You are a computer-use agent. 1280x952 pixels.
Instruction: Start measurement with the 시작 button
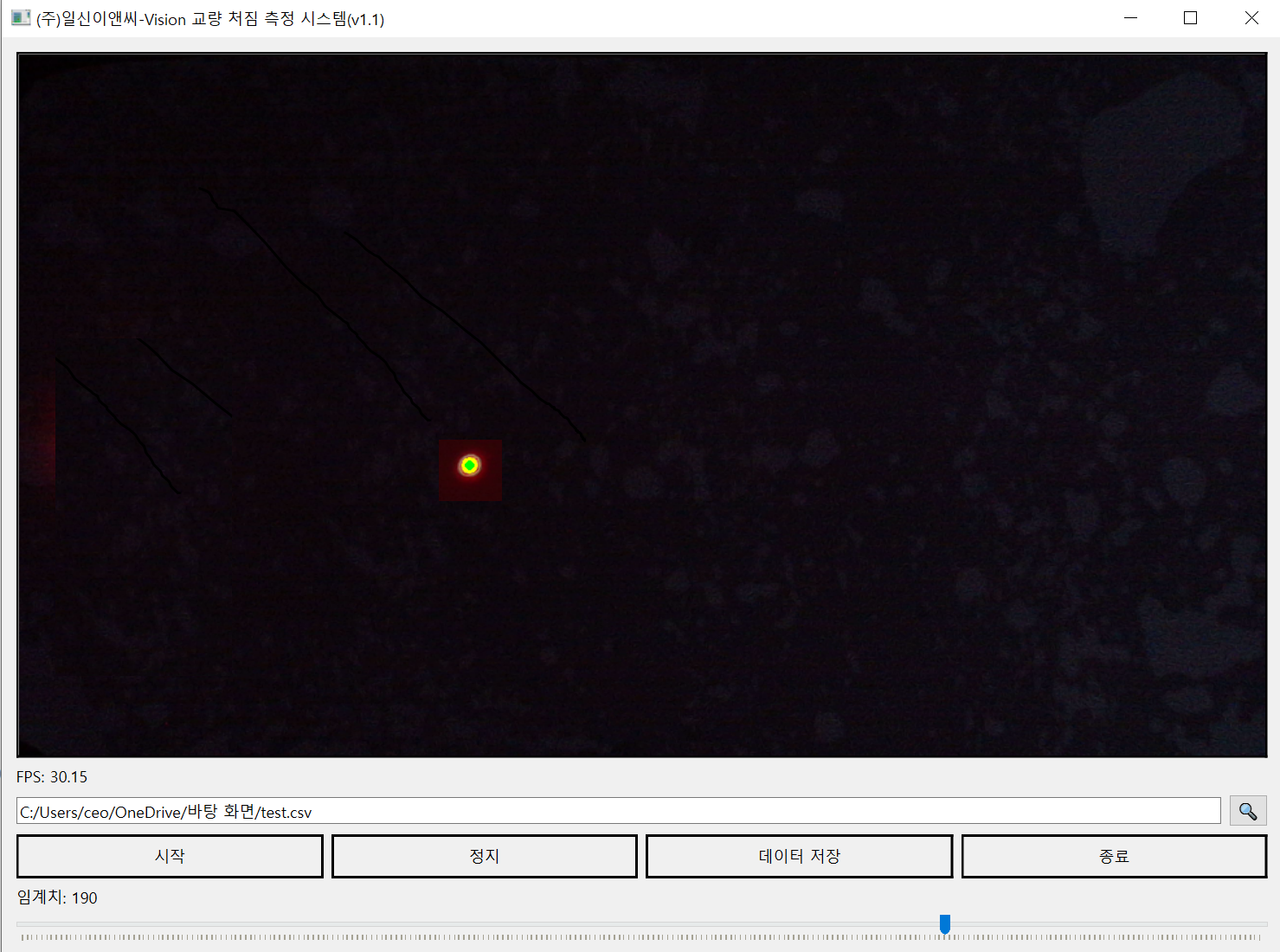click(x=170, y=856)
